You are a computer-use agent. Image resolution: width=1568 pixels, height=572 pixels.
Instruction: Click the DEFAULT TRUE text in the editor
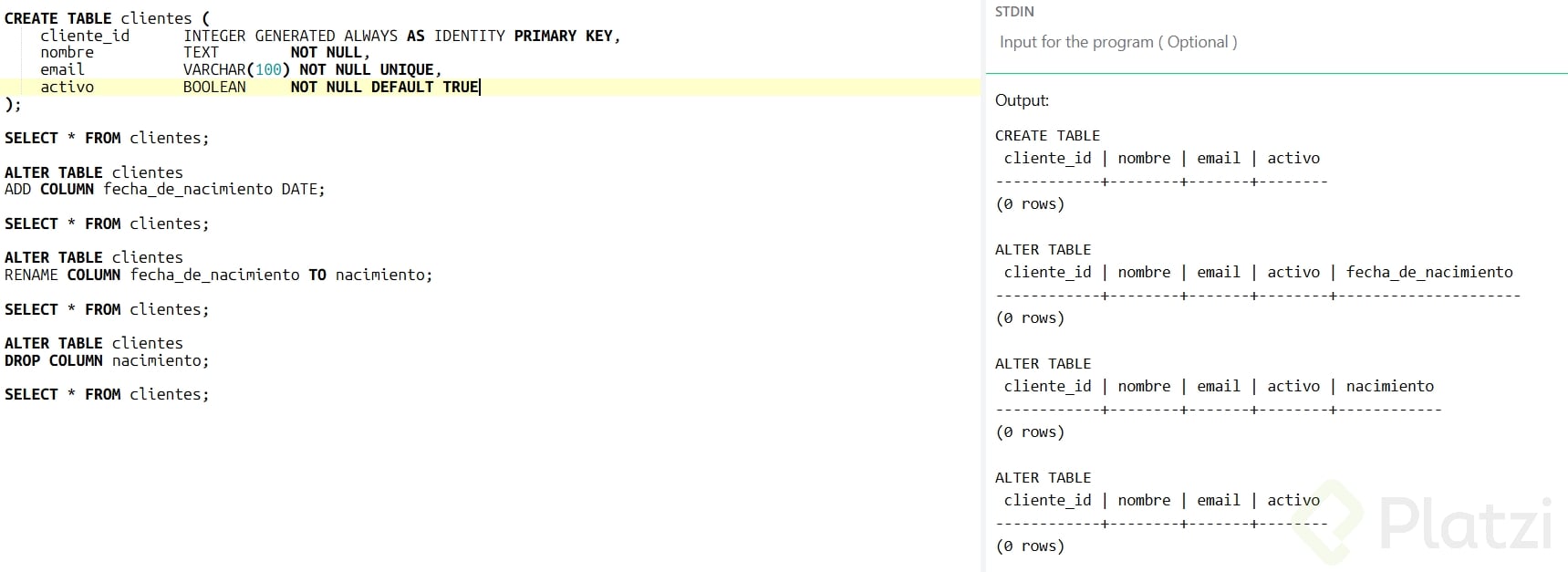tap(424, 87)
